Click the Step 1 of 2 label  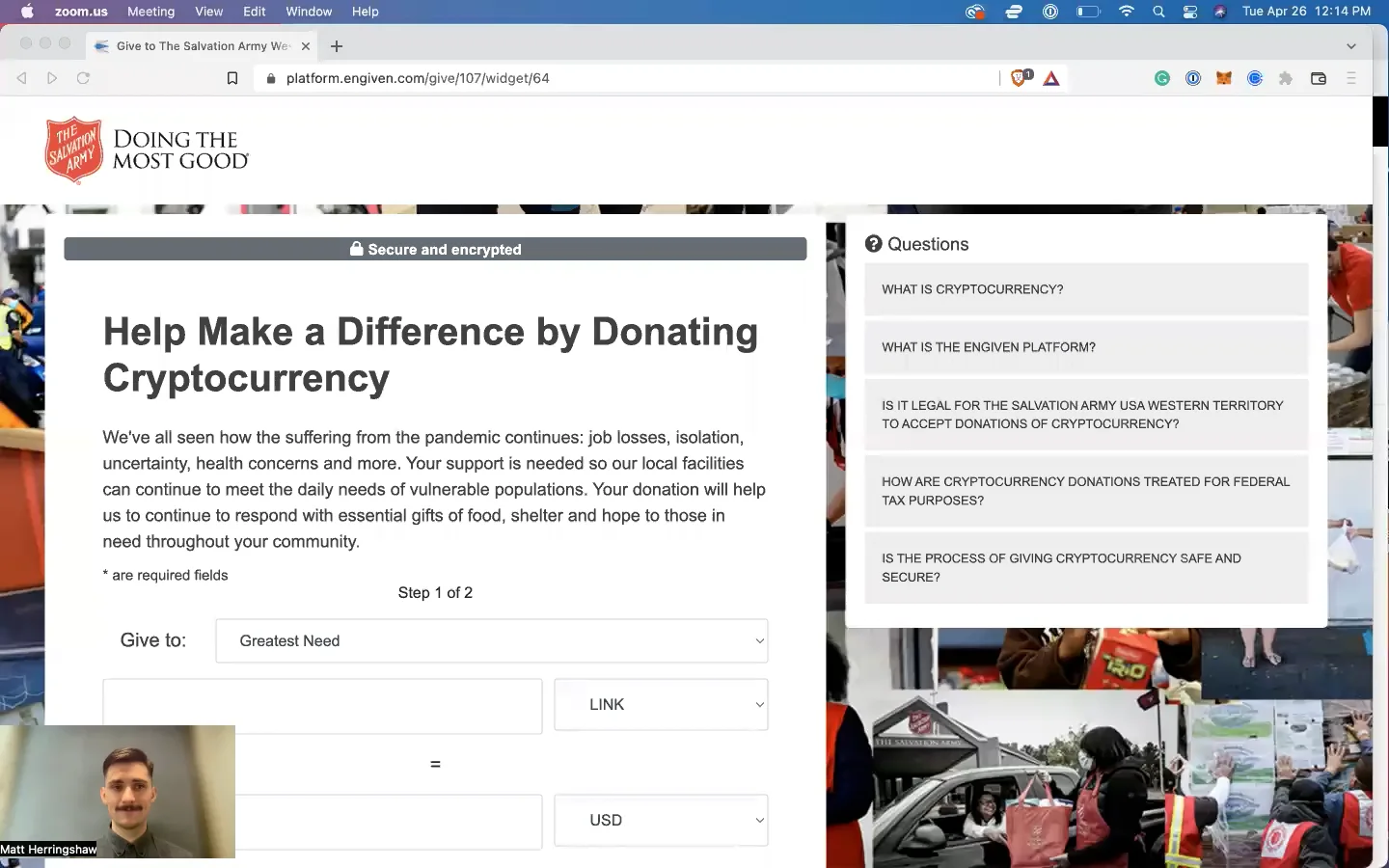pyautogui.click(x=435, y=592)
